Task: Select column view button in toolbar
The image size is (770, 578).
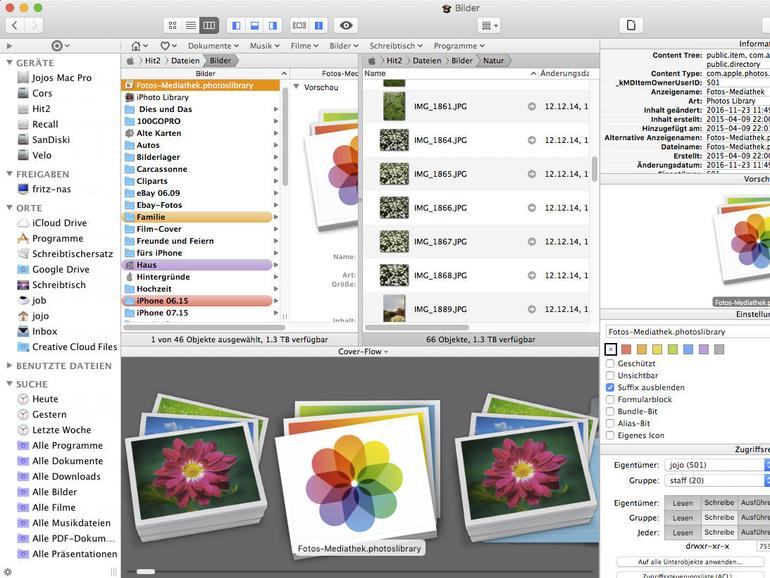Action: 209,25
